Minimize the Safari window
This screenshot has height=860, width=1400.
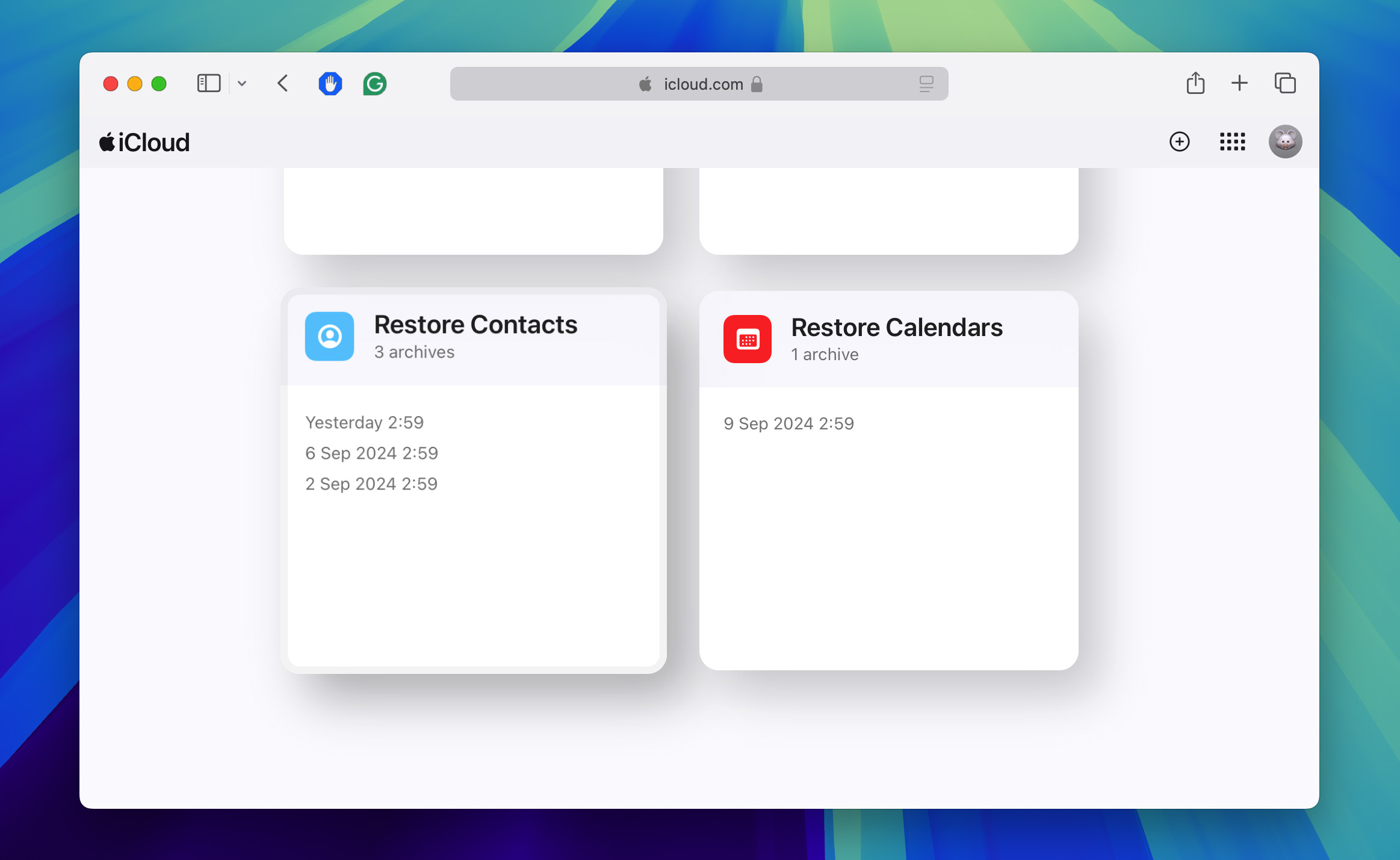(135, 84)
